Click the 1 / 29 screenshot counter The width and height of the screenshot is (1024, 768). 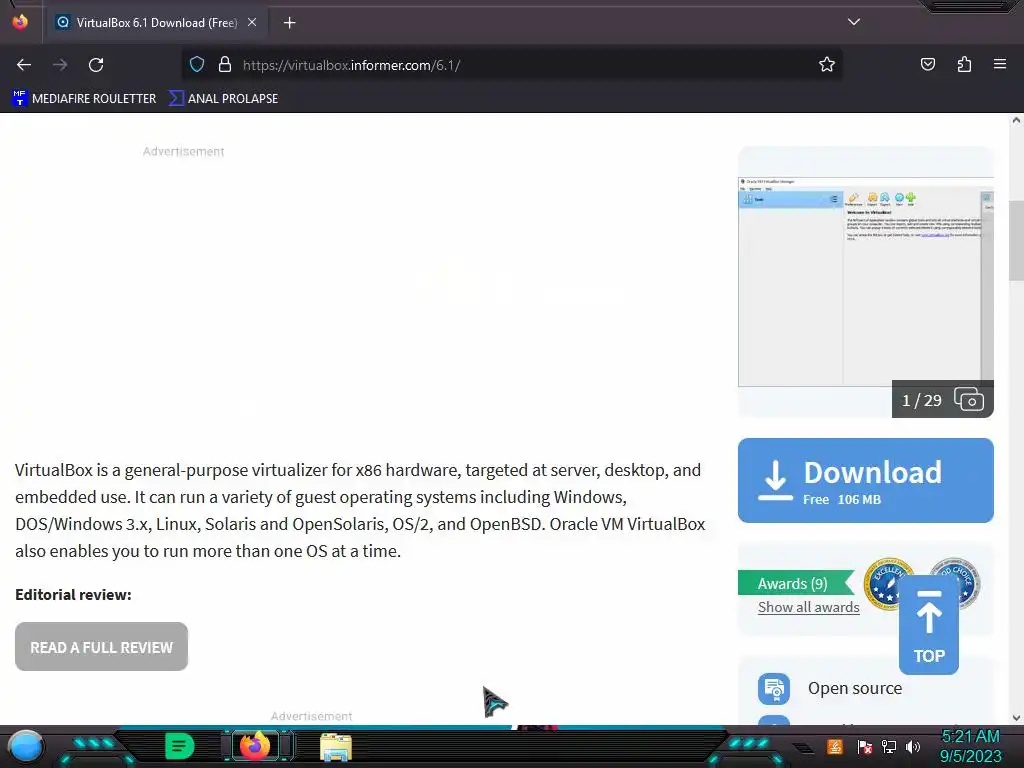(x=921, y=400)
